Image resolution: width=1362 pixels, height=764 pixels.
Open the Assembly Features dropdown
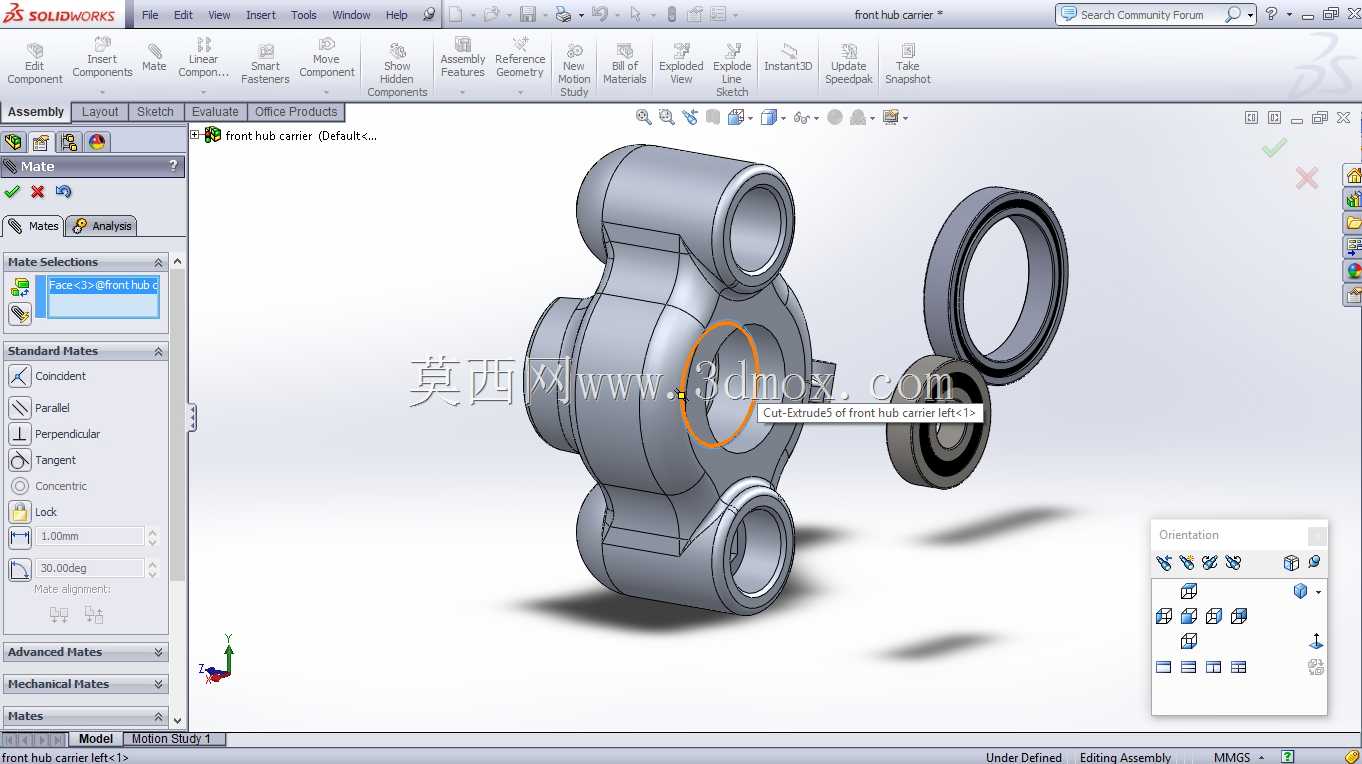462,92
